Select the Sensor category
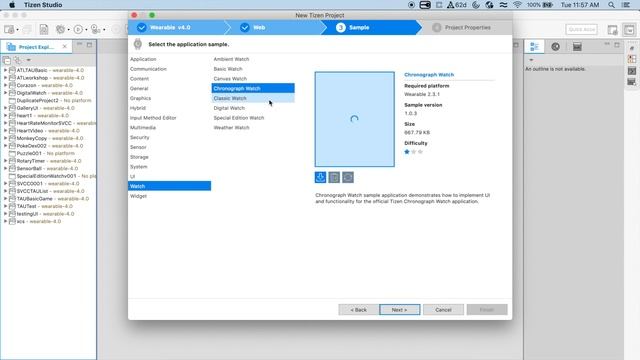640x360 pixels. point(169,147)
